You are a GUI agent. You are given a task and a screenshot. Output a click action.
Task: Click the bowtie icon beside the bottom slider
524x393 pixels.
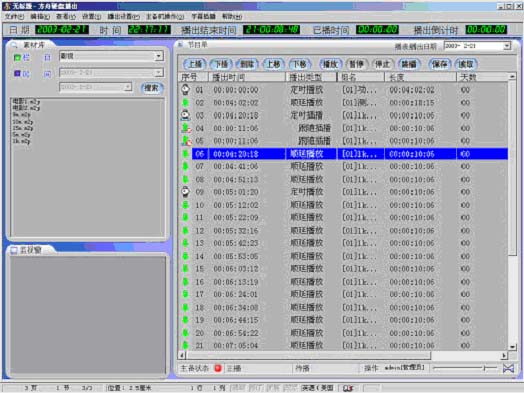coord(508,368)
